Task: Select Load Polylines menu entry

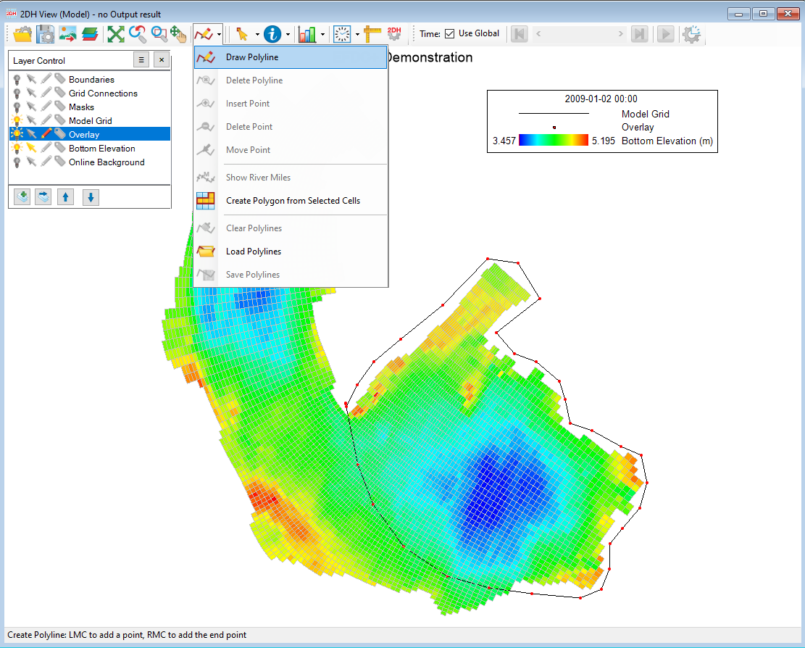Action: 253,251
